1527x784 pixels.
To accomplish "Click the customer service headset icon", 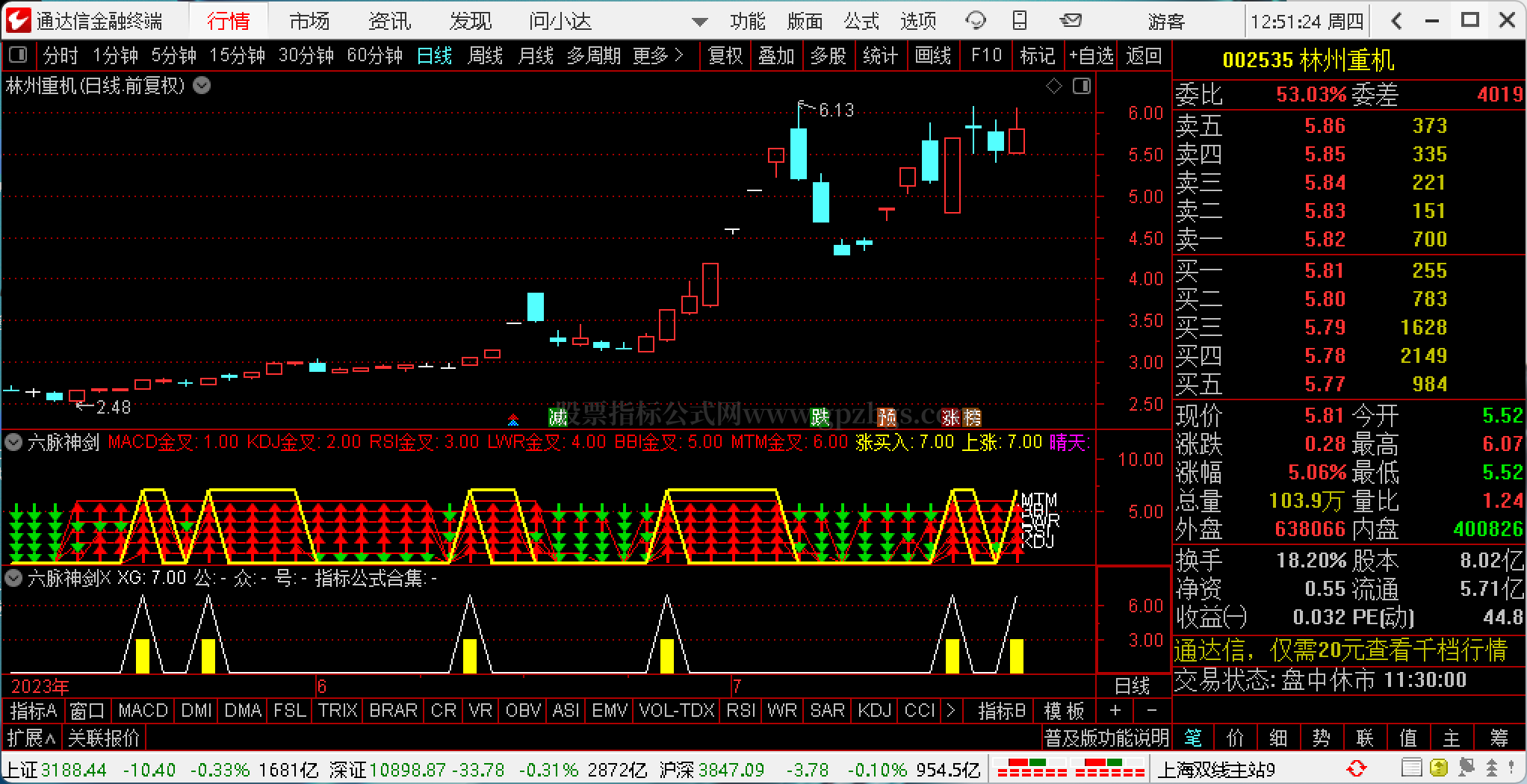I will (x=976, y=21).
